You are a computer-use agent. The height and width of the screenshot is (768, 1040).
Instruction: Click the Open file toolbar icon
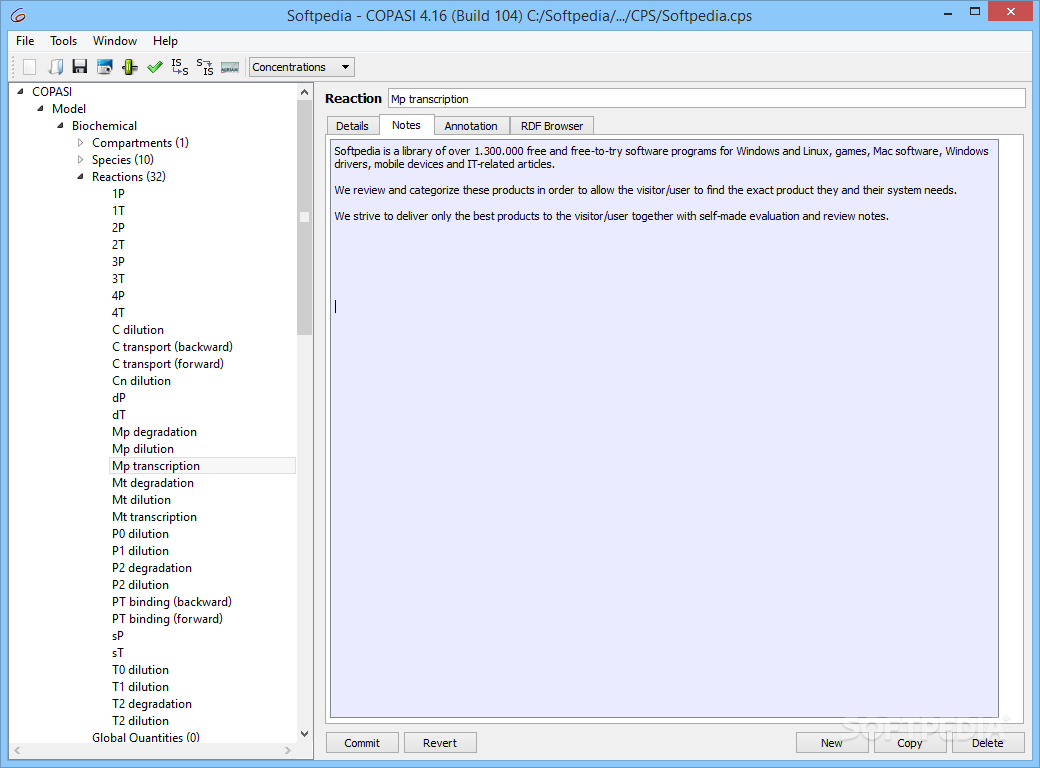click(x=56, y=67)
